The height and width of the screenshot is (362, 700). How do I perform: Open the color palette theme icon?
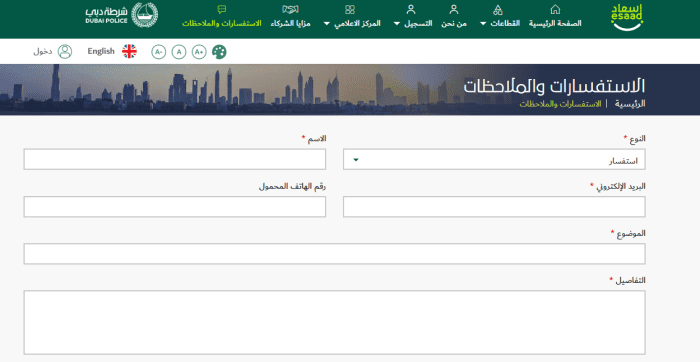click(x=219, y=52)
